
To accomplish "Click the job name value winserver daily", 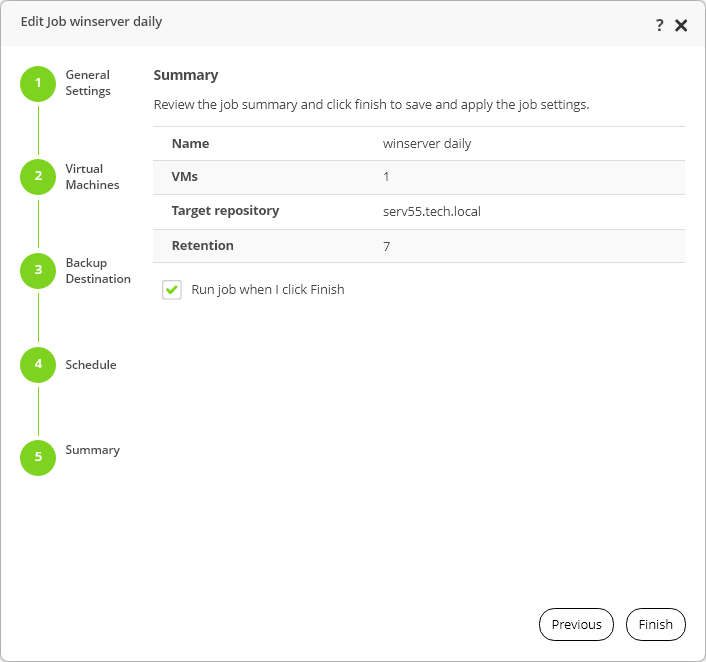I will coord(427,143).
